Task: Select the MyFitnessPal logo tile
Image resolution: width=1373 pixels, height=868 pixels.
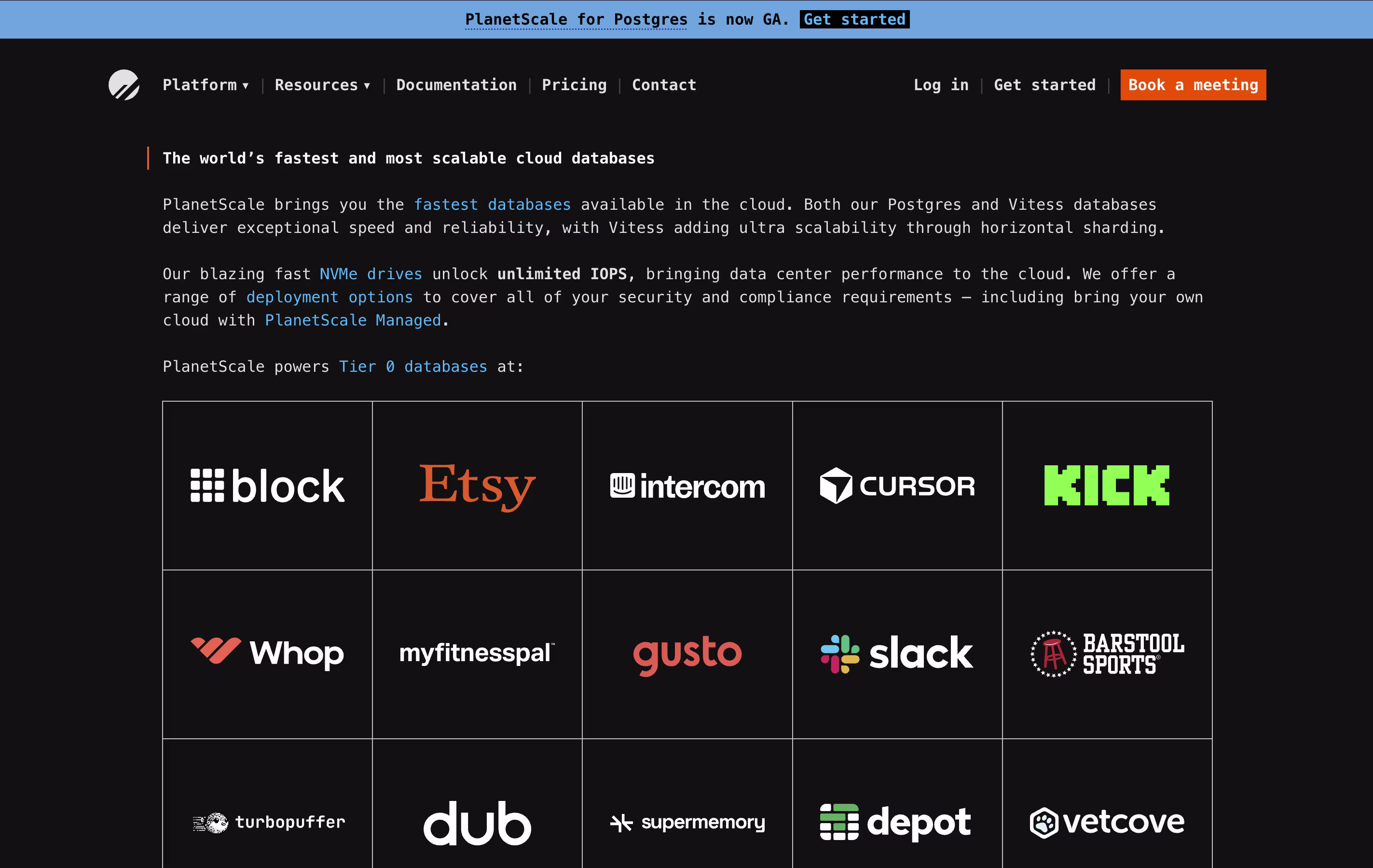Action: click(x=477, y=654)
